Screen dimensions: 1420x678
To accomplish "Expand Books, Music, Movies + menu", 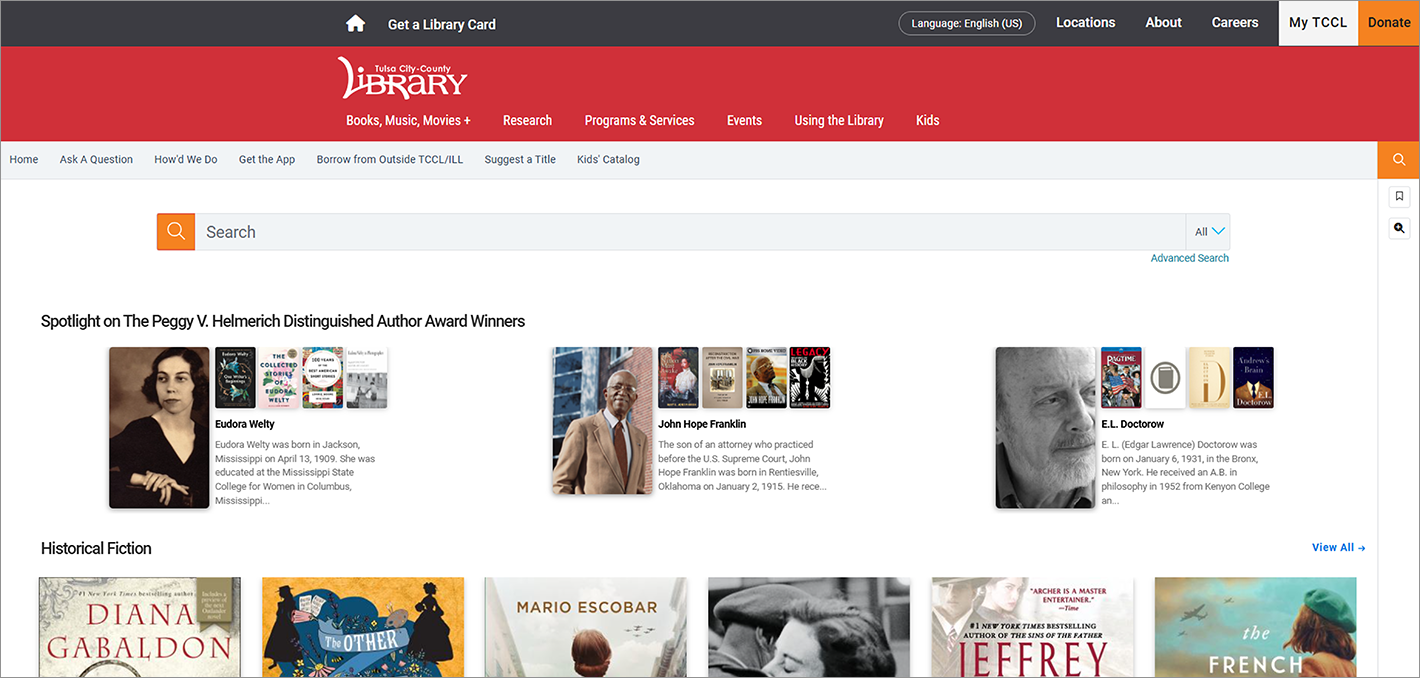I will pyautogui.click(x=408, y=120).
